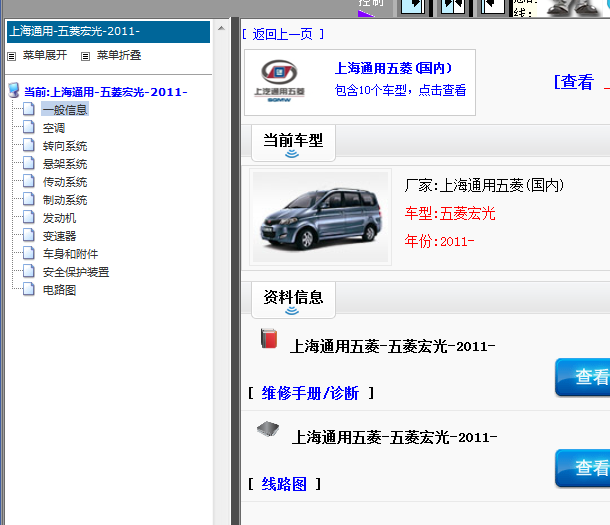
Task: Go back via 返回上一页 link
Action: click(x=283, y=34)
